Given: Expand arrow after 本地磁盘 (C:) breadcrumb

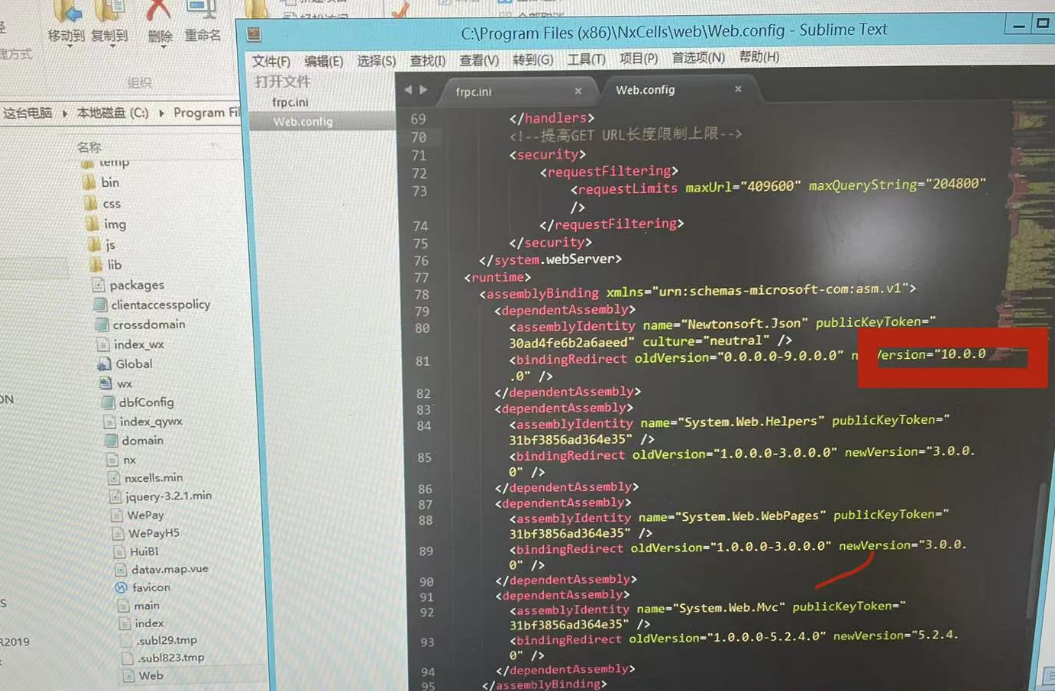Looking at the screenshot, I should click(161, 113).
